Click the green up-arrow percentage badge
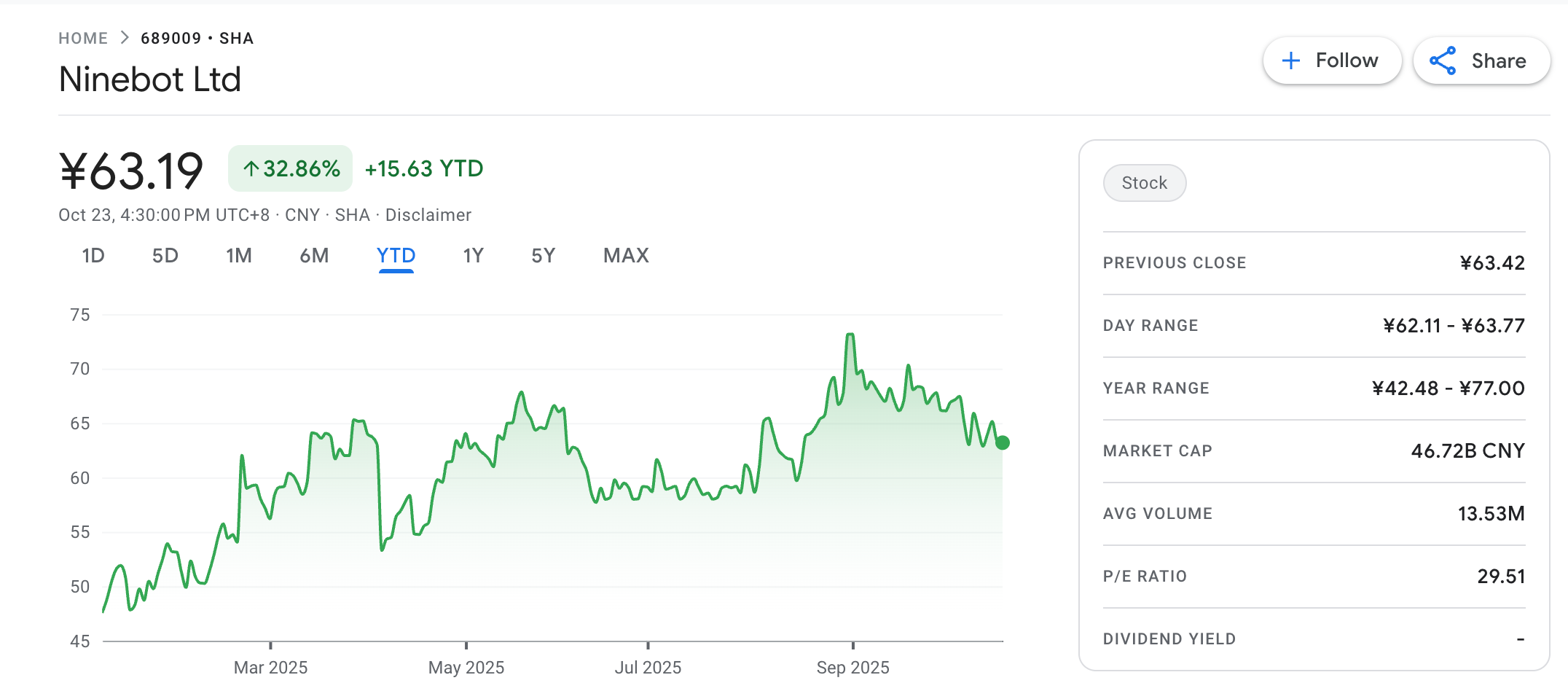This screenshot has height=691, width=1568. click(290, 168)
